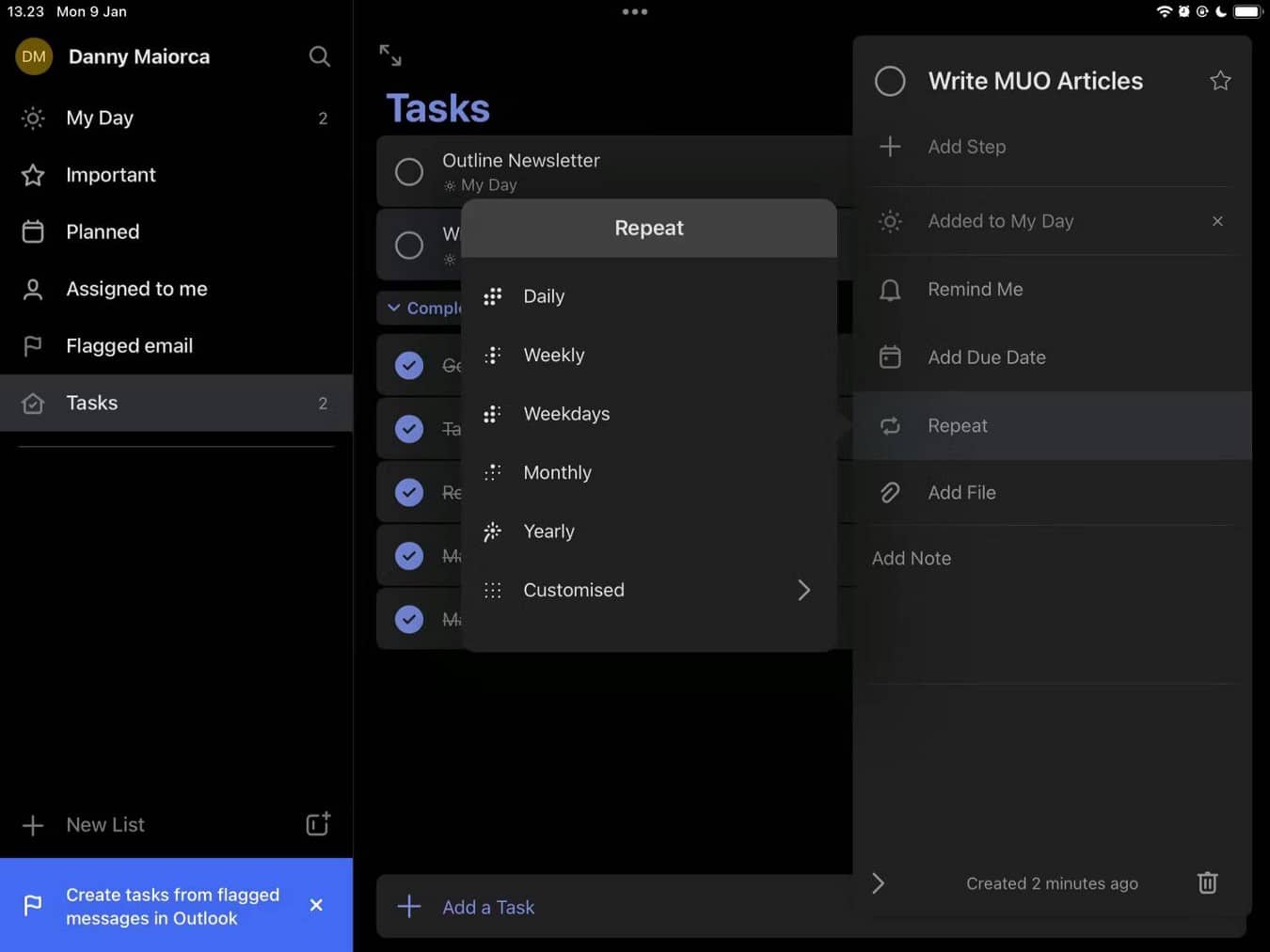
Task: Mark the Outline Newsletter task complete
Action: (409, 171)
